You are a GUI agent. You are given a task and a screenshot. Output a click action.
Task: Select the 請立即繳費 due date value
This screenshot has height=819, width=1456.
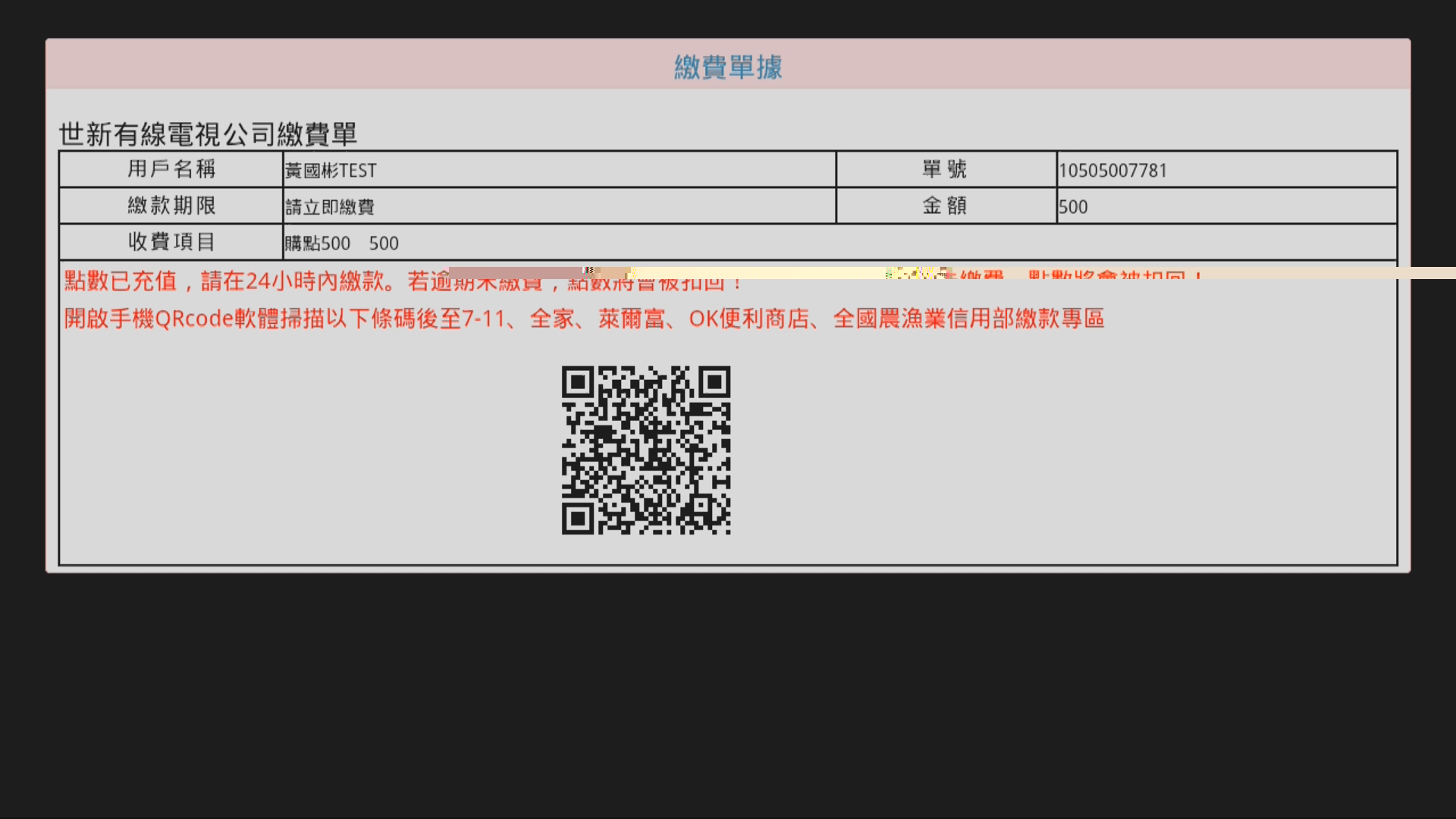coord(330,207)
